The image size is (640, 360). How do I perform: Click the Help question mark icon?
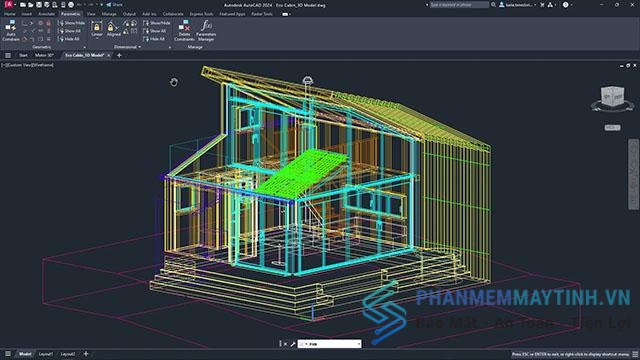565,5
